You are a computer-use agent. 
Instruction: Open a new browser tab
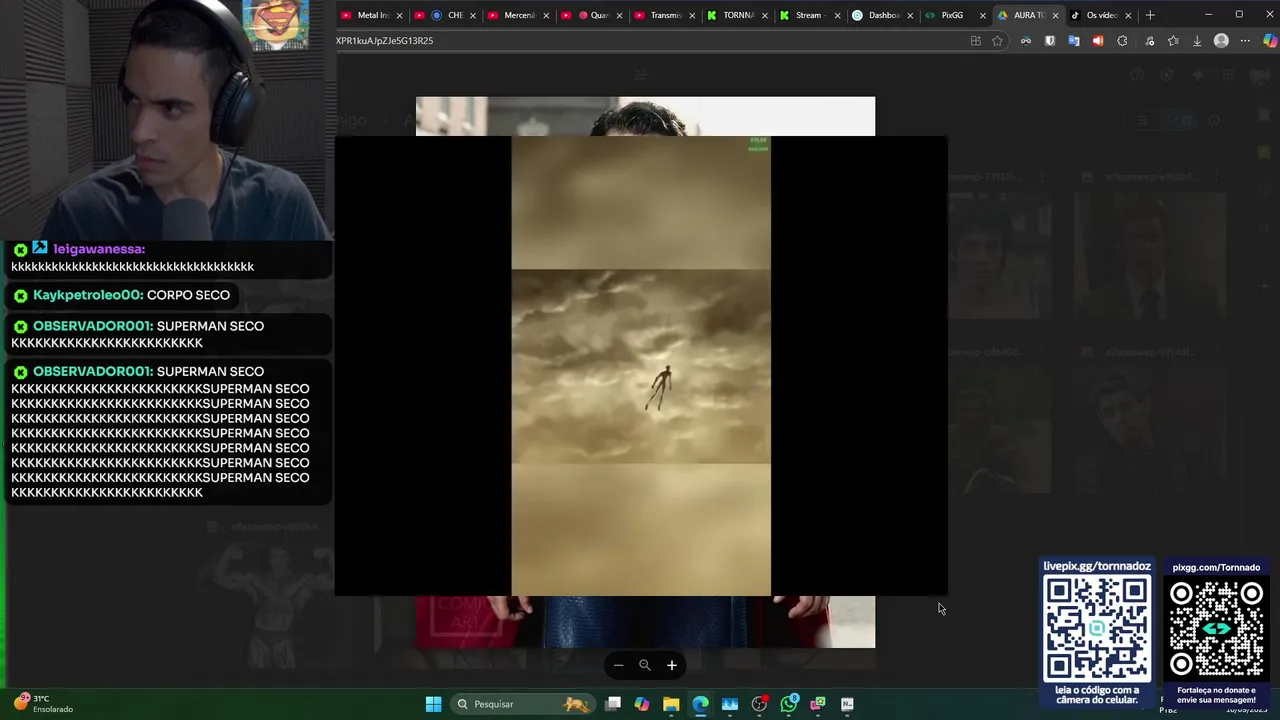pos(1150,15)
